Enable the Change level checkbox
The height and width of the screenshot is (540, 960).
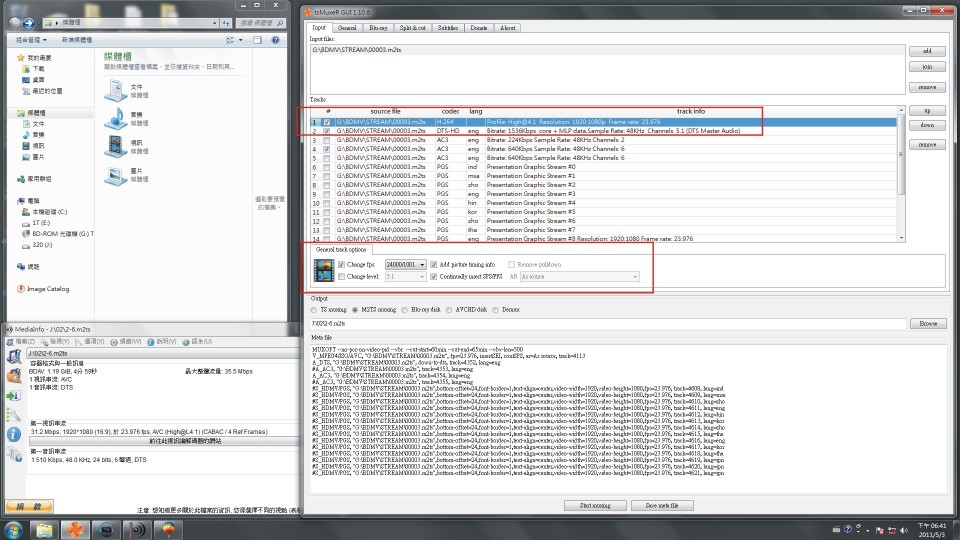point(342,275)
